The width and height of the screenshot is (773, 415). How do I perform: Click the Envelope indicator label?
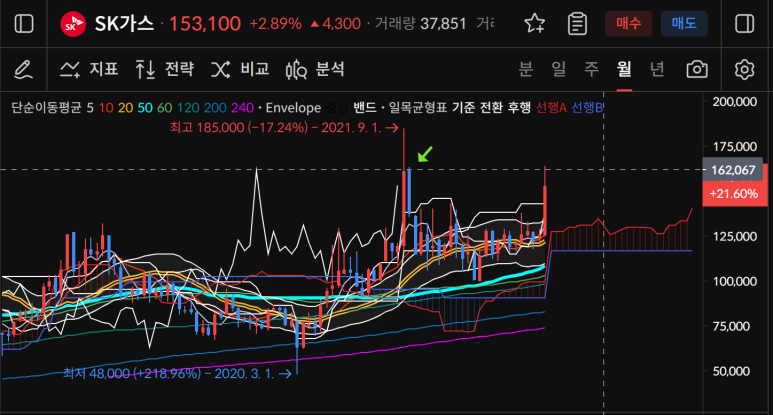click(293, 107)
